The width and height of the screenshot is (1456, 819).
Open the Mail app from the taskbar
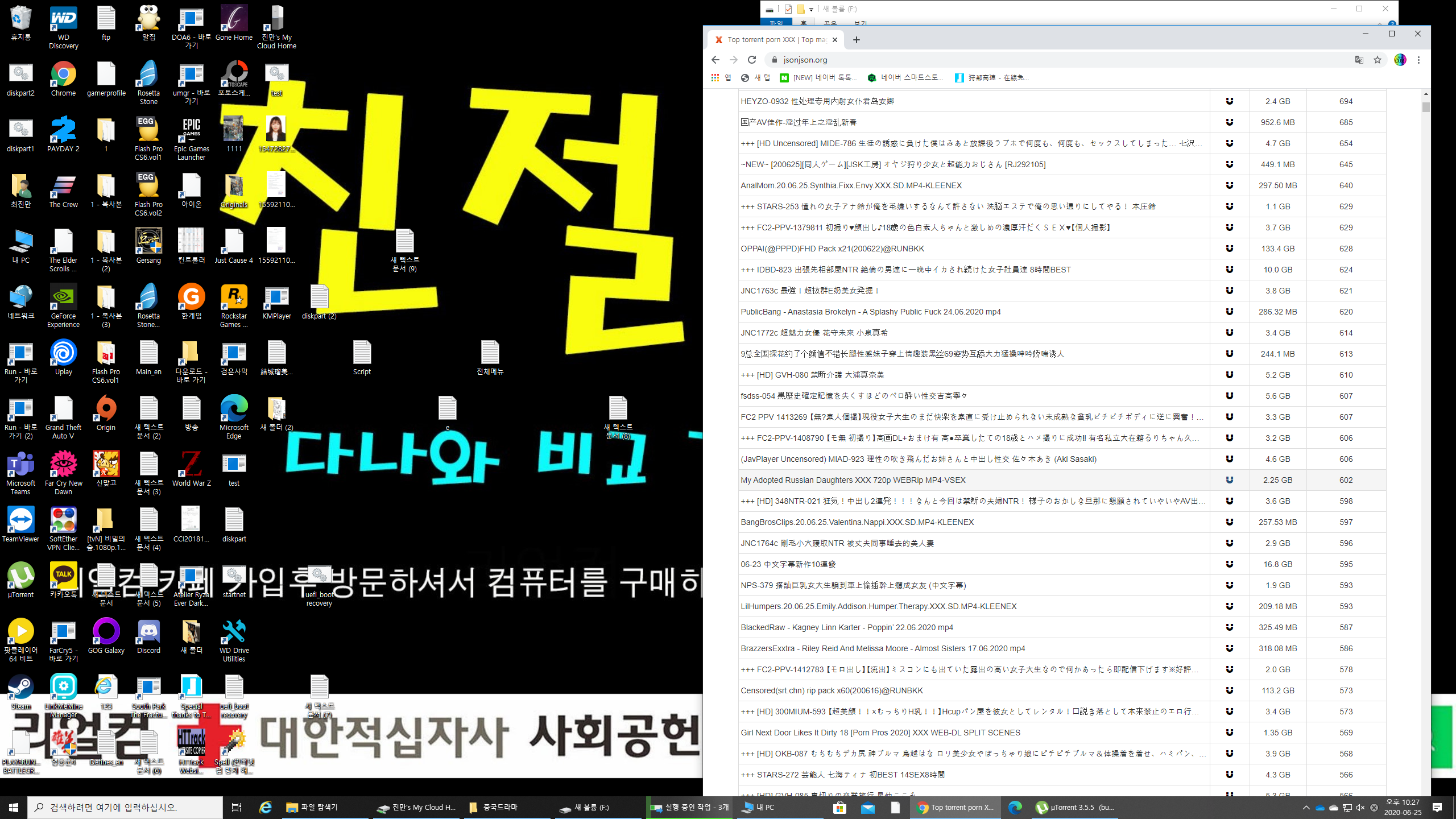point(868,807)
